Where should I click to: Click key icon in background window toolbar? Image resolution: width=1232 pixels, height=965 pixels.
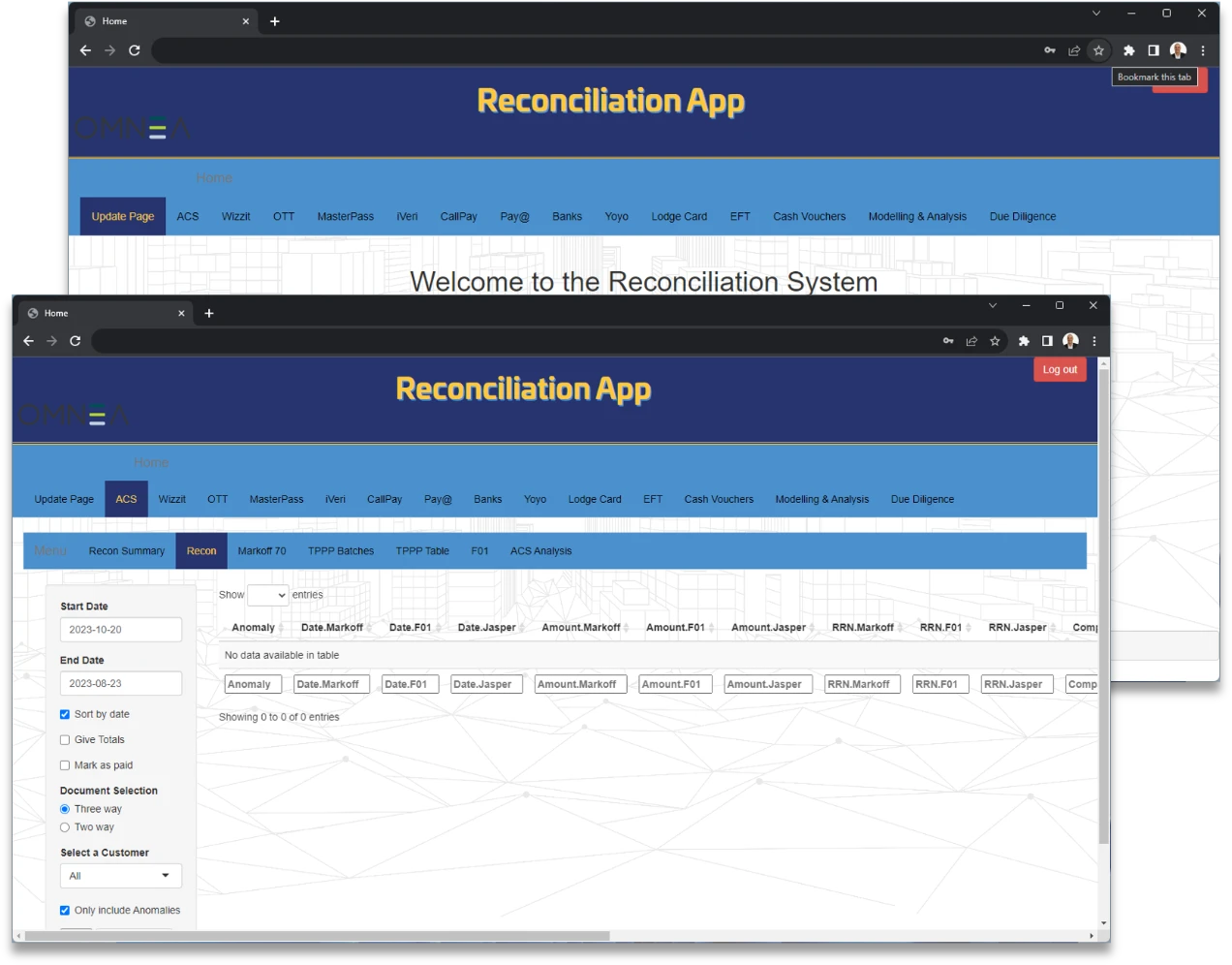click(1050, 50)
